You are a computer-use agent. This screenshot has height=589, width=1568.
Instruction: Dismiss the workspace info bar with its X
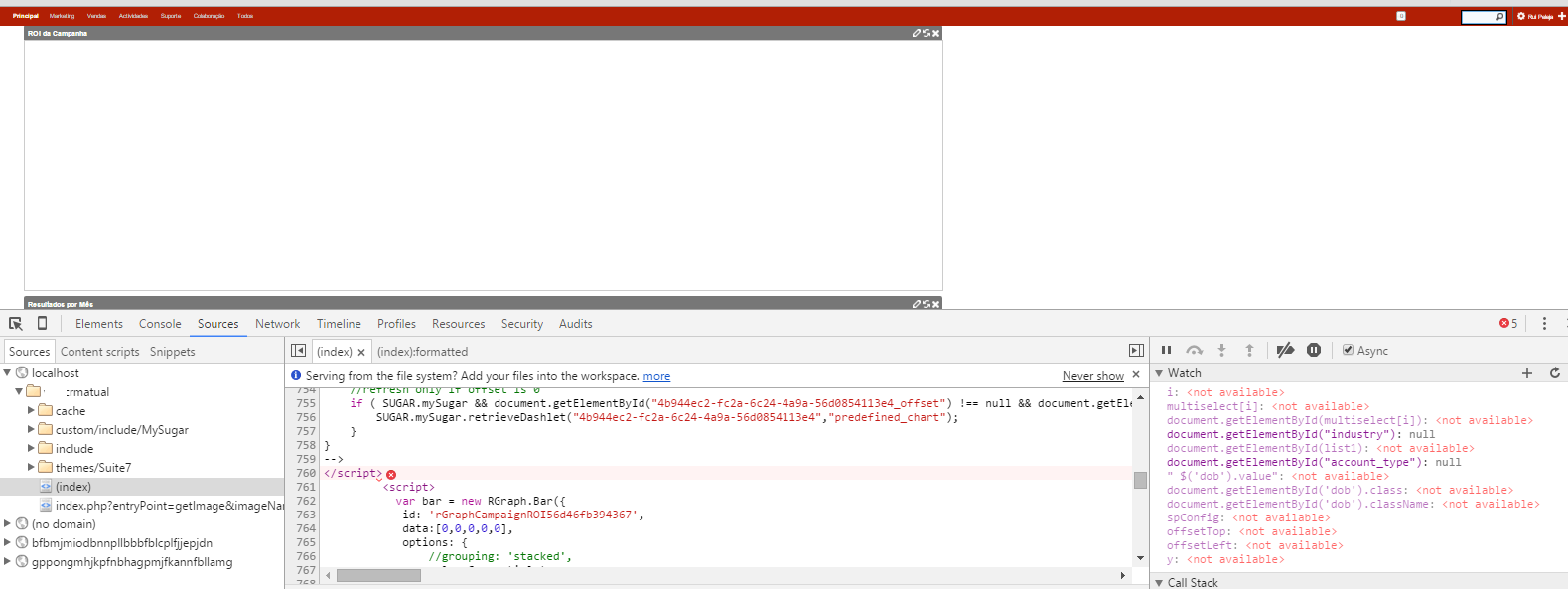click(1136, 375)
